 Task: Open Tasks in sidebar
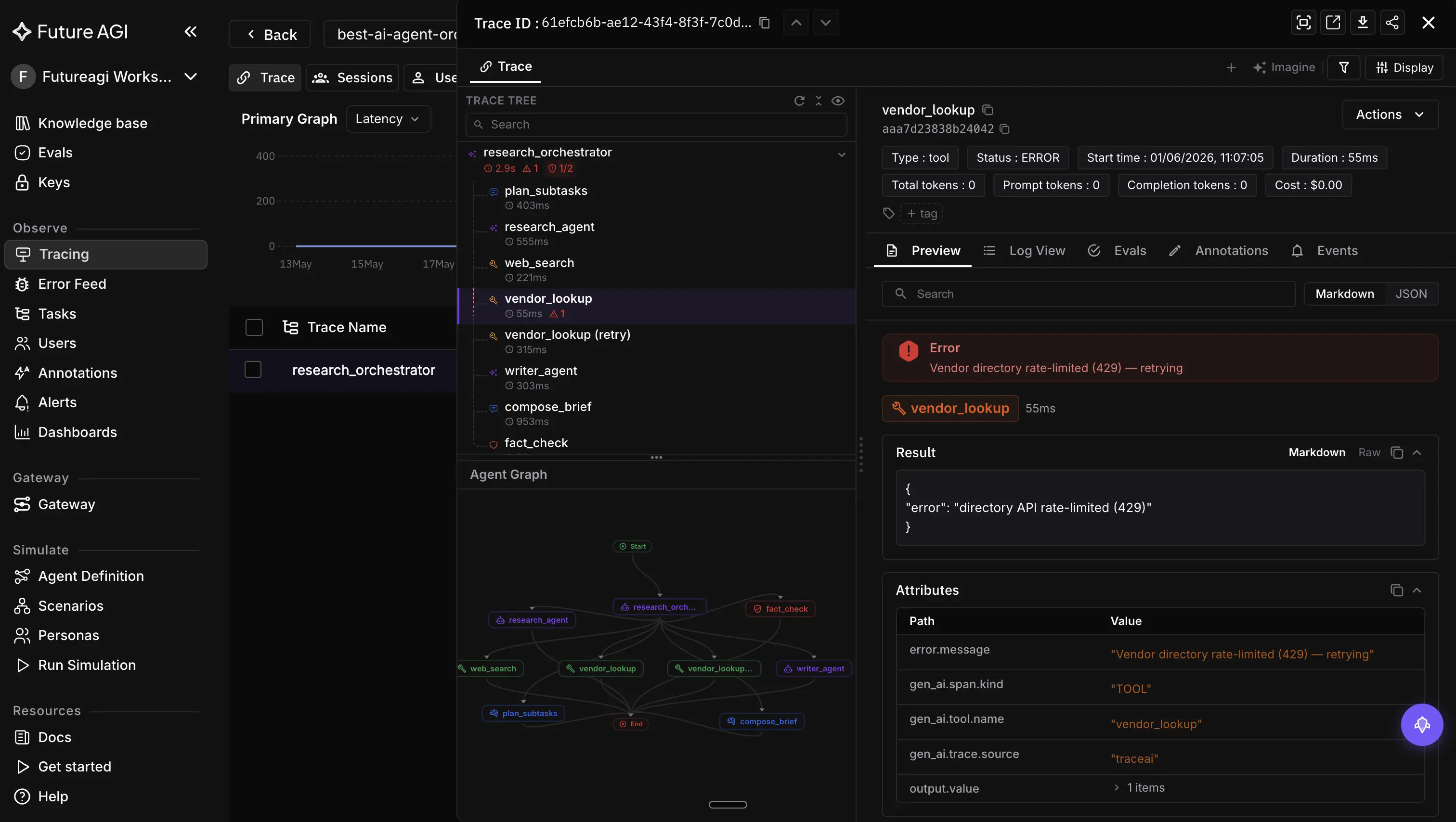(x=57, y=314)
